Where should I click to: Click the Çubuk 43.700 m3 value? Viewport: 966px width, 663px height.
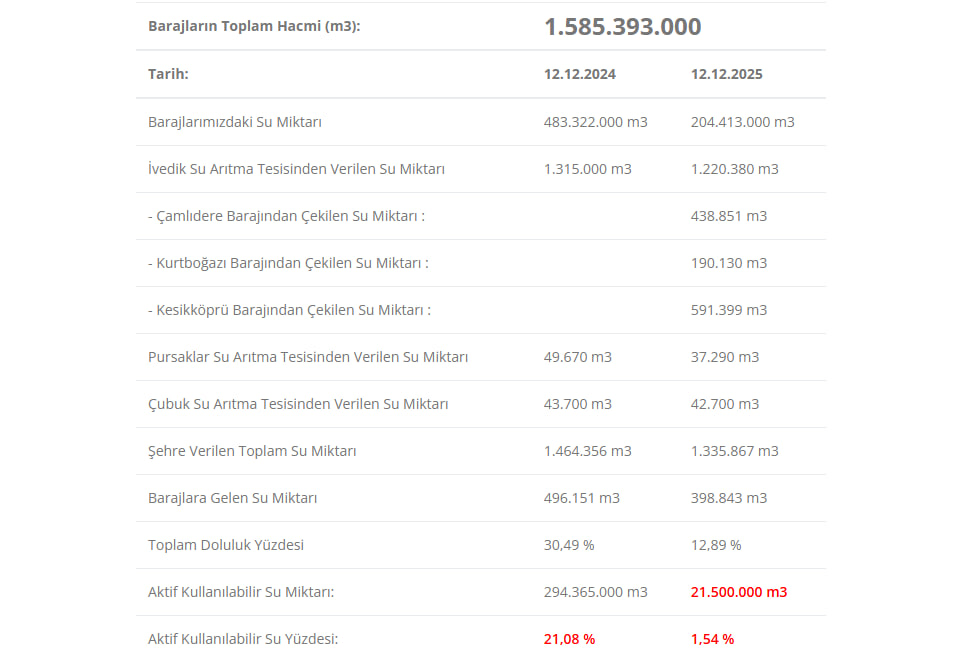click(x=578, y=404)
